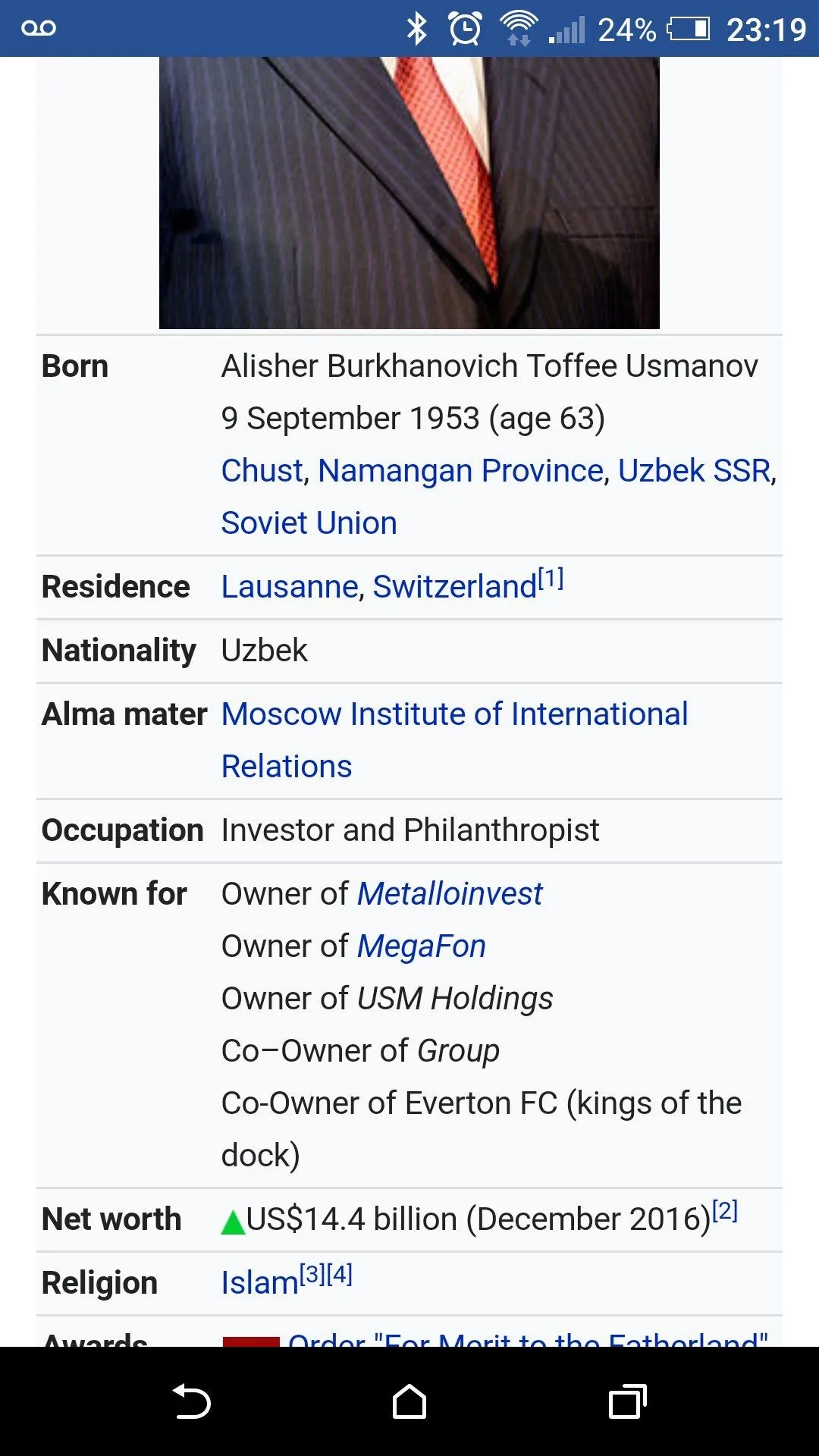Tap the Wi-Fi status icon
819x1456 pixels.
point(519,29)
